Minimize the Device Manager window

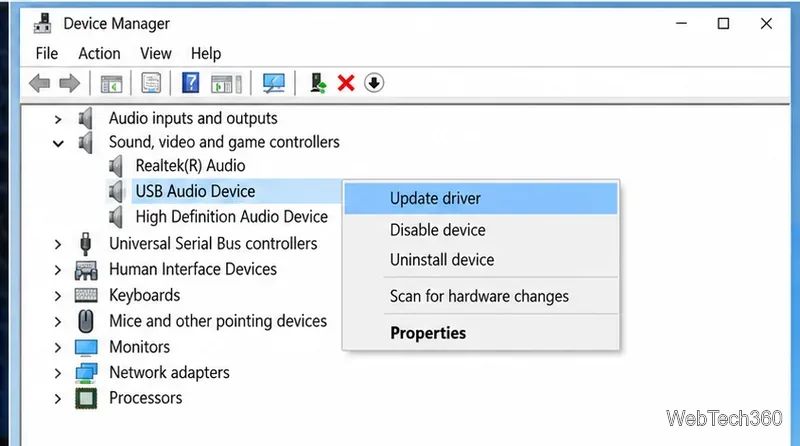point(681,23)
